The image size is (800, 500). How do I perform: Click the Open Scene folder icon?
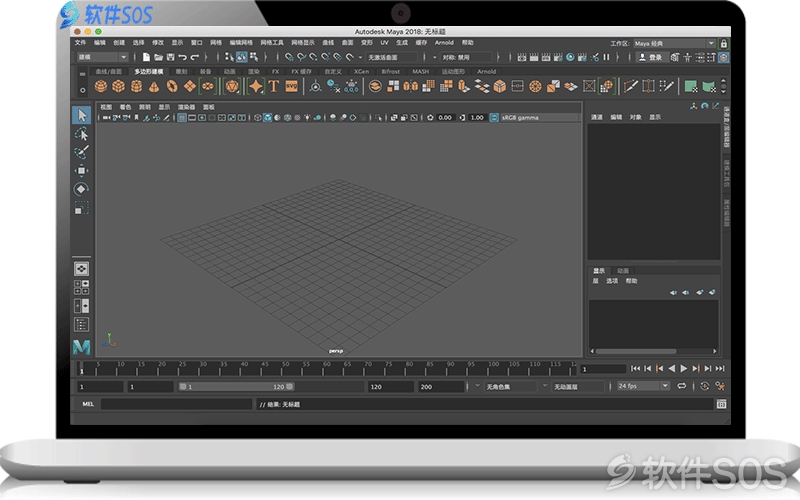tap(158, 57)
